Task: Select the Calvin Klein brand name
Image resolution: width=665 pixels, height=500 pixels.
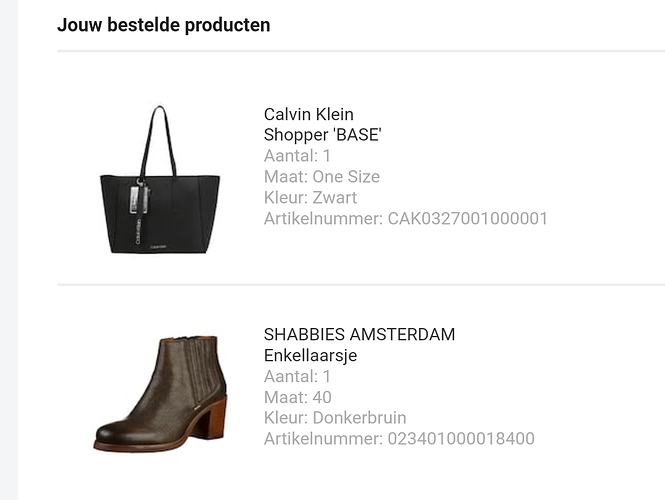Action: point(308,114)
